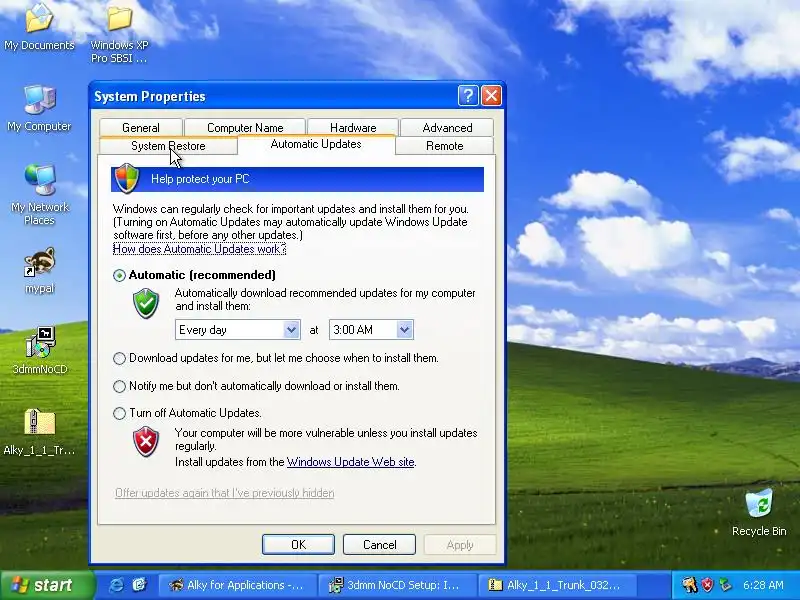Click the green check shield icon
The width and height of the screenshot is (800, 600).
coord(146,303)
